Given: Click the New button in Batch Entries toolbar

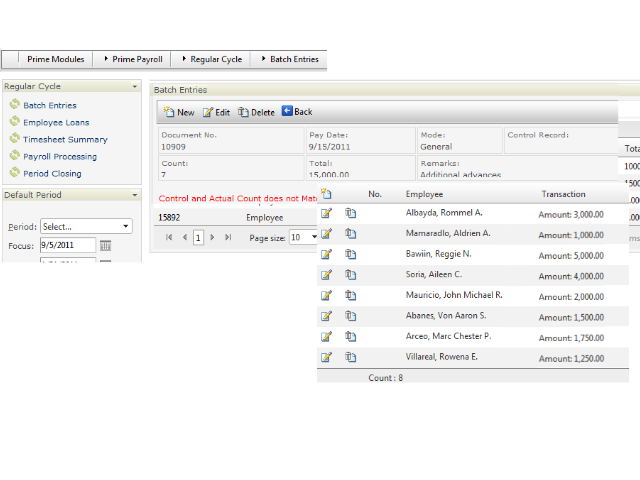Looking at the screenshot, I should tap(179, 112).
